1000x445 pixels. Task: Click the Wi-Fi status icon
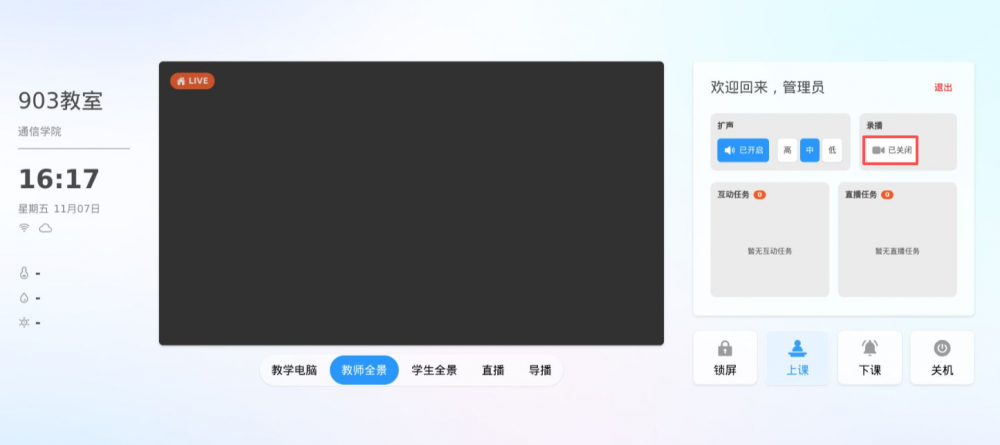[x=24, y=229]
